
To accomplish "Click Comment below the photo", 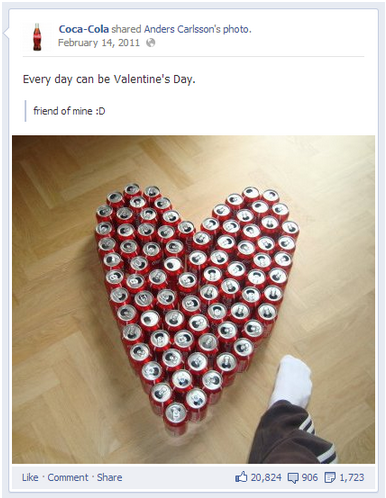I will pyautogui.click(x=68, y=477).
